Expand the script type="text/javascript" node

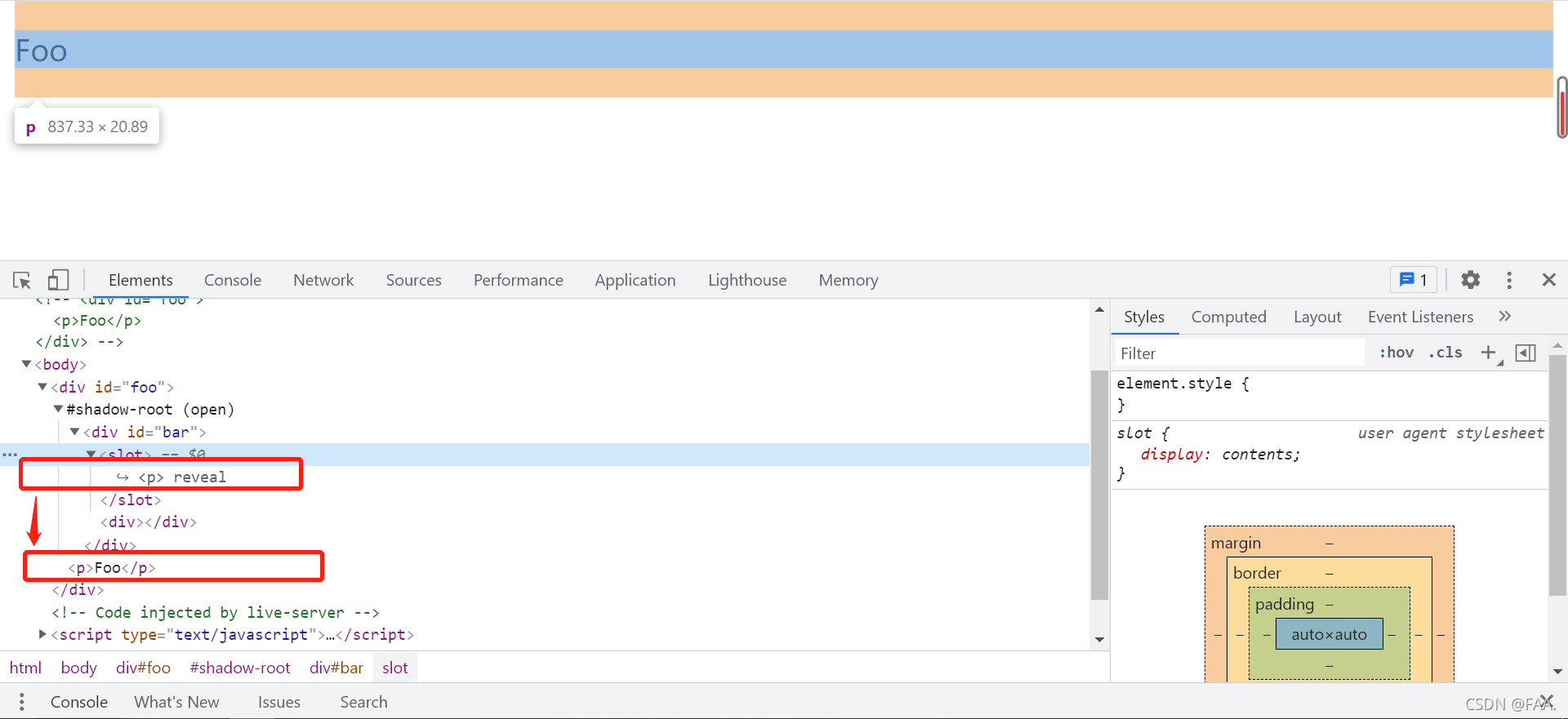42,634
